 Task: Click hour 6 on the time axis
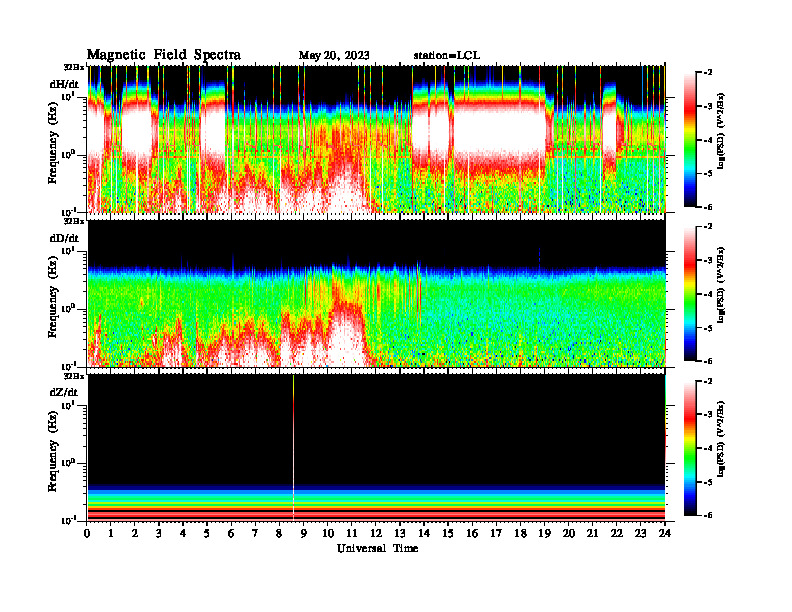pyautogui.click(x=231, y=534)
